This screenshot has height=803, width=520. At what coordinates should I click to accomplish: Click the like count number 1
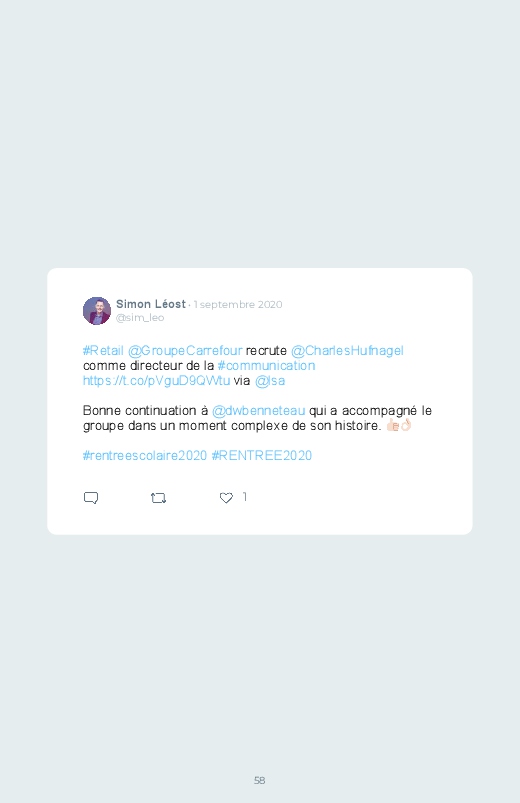click(245, 497)
